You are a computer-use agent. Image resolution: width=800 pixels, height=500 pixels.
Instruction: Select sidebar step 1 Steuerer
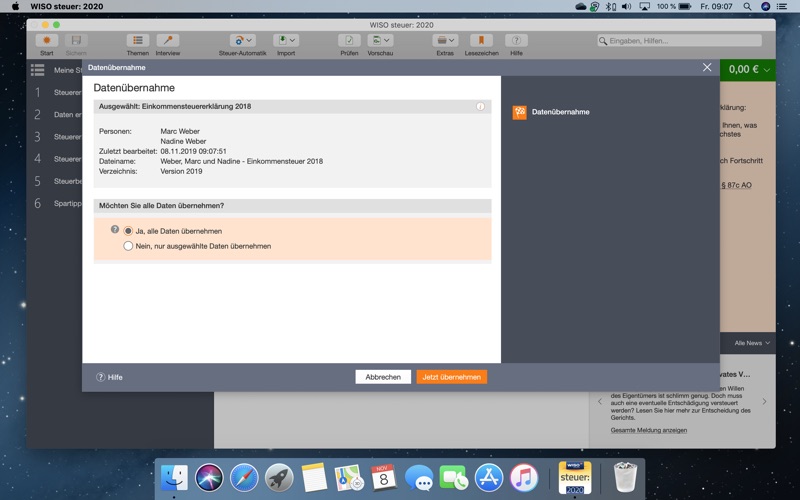coord(57,92)
